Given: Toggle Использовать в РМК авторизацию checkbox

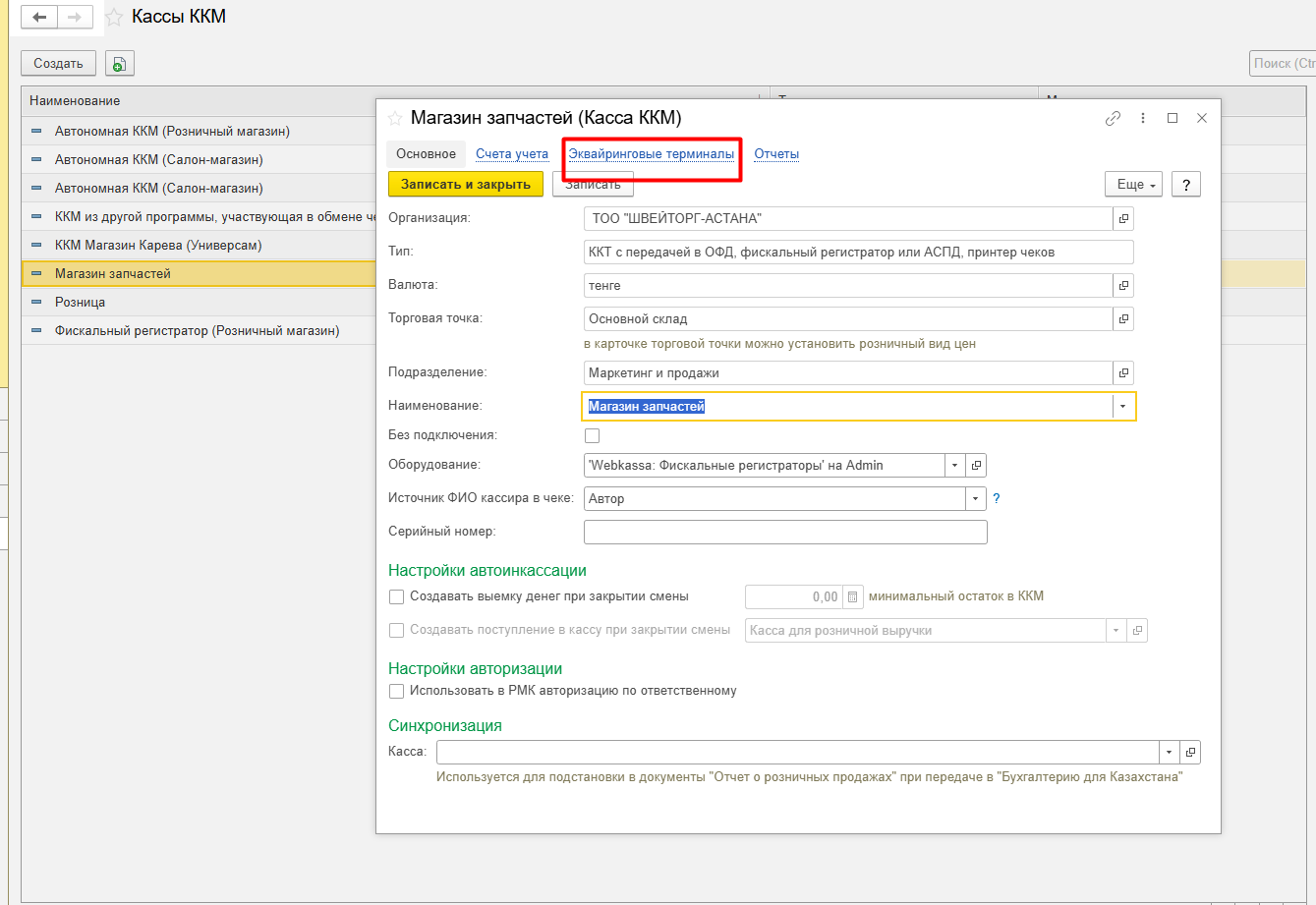Looking at the screenshot, I should click(397, 691).
